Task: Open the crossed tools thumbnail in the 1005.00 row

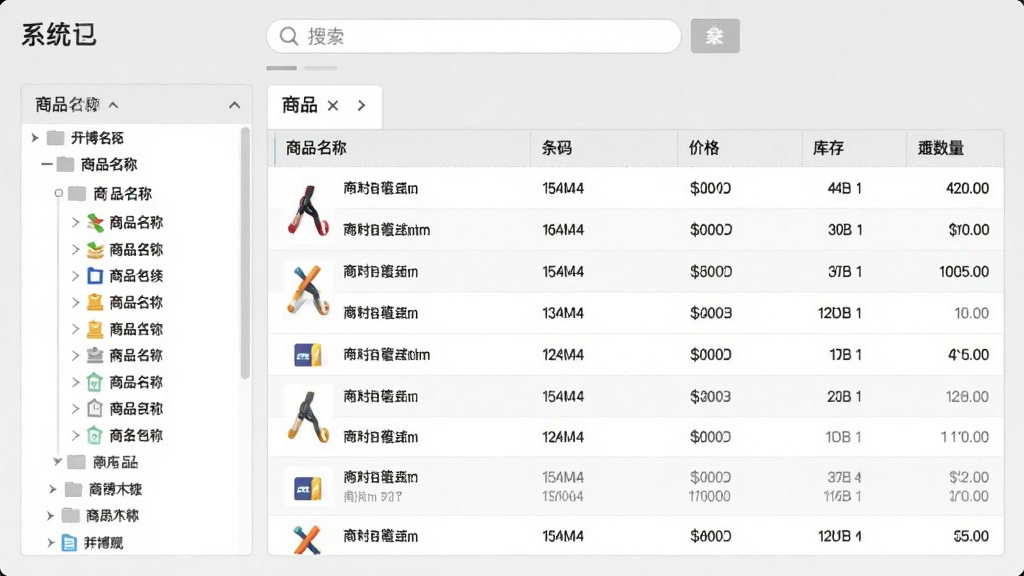Action: point(308,291)
